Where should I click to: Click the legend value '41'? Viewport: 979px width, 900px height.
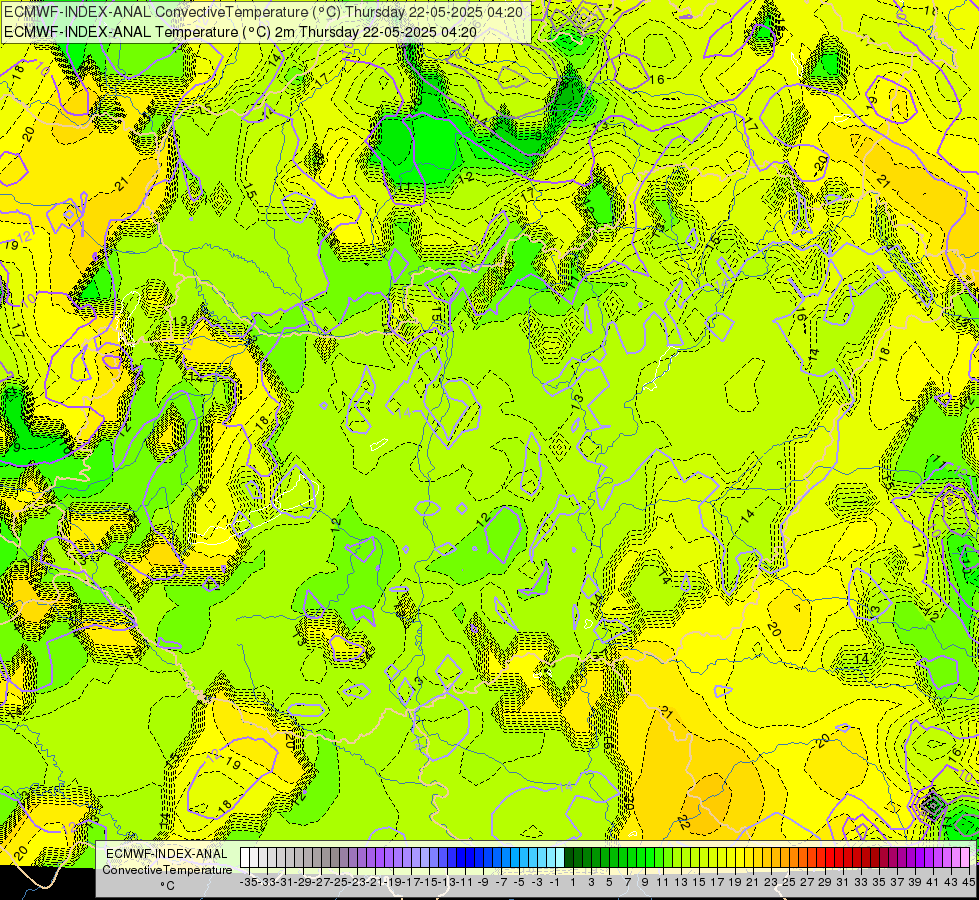click(933, 883)
